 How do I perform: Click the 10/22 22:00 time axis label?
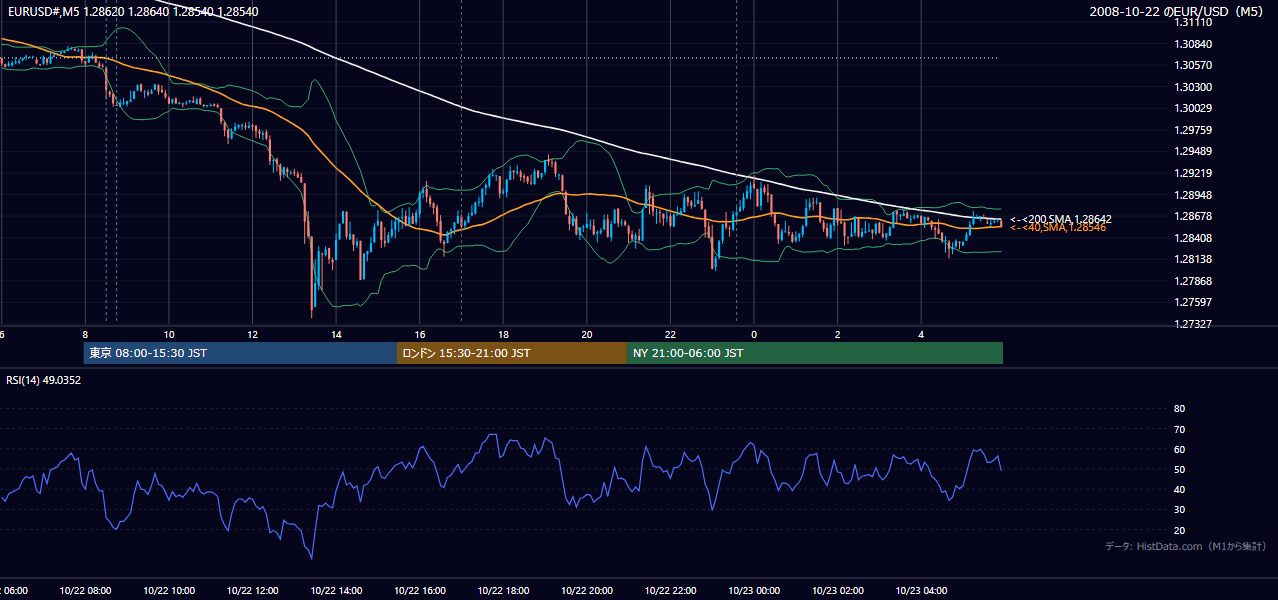670,590
